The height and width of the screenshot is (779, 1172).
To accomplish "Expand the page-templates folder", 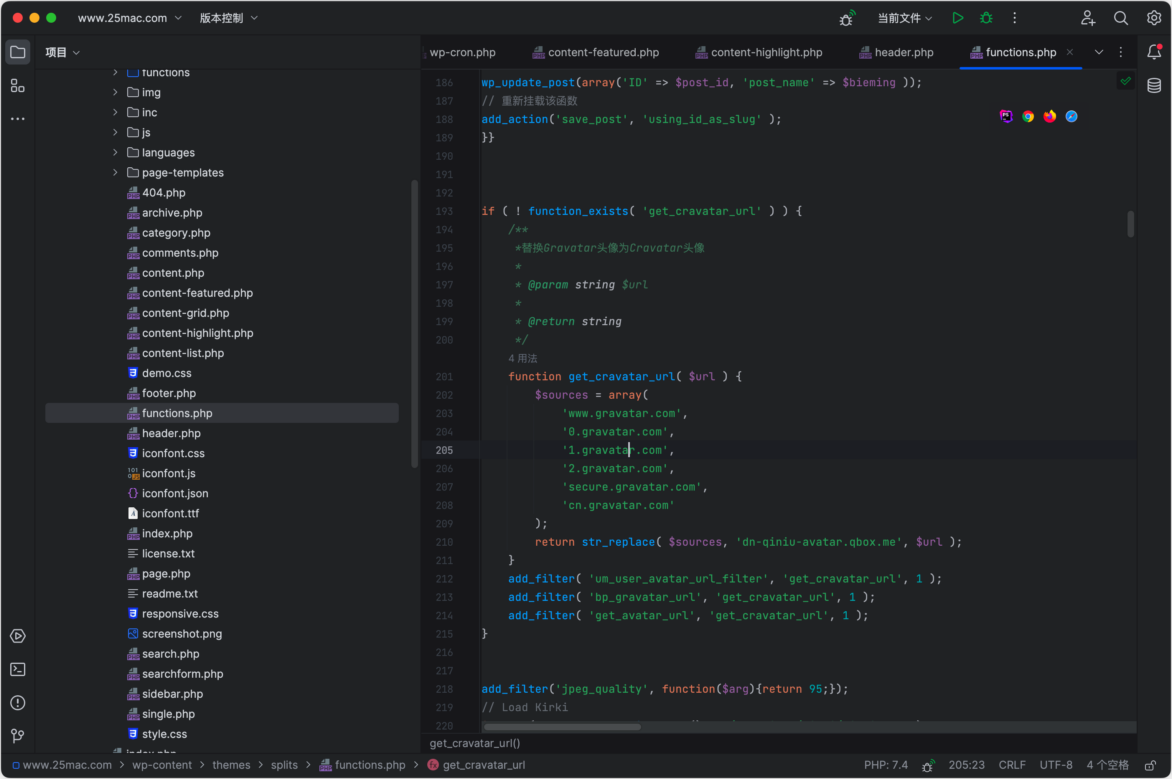I will (x=115, y=173).
